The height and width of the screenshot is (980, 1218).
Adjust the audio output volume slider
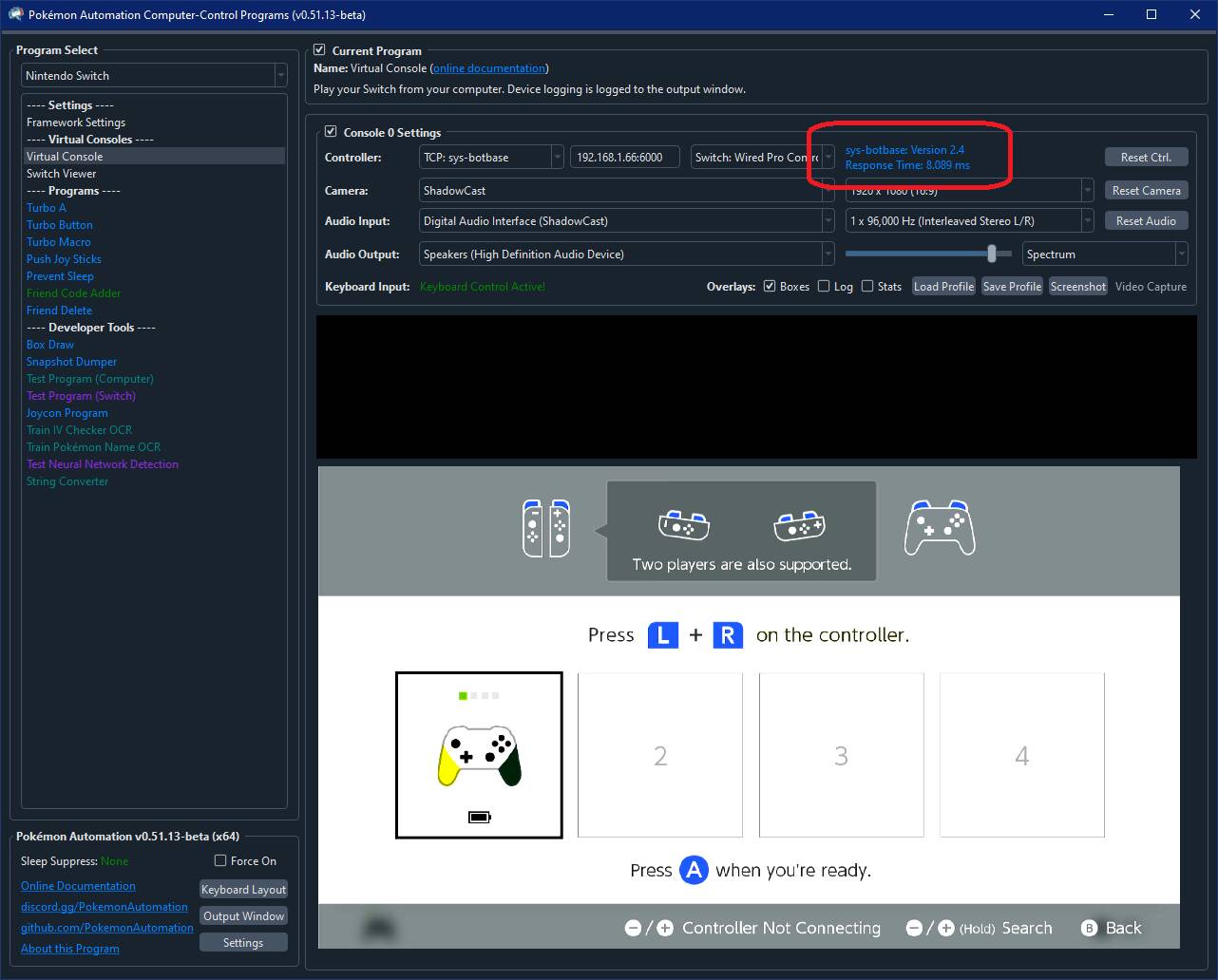tap(992, 254)
